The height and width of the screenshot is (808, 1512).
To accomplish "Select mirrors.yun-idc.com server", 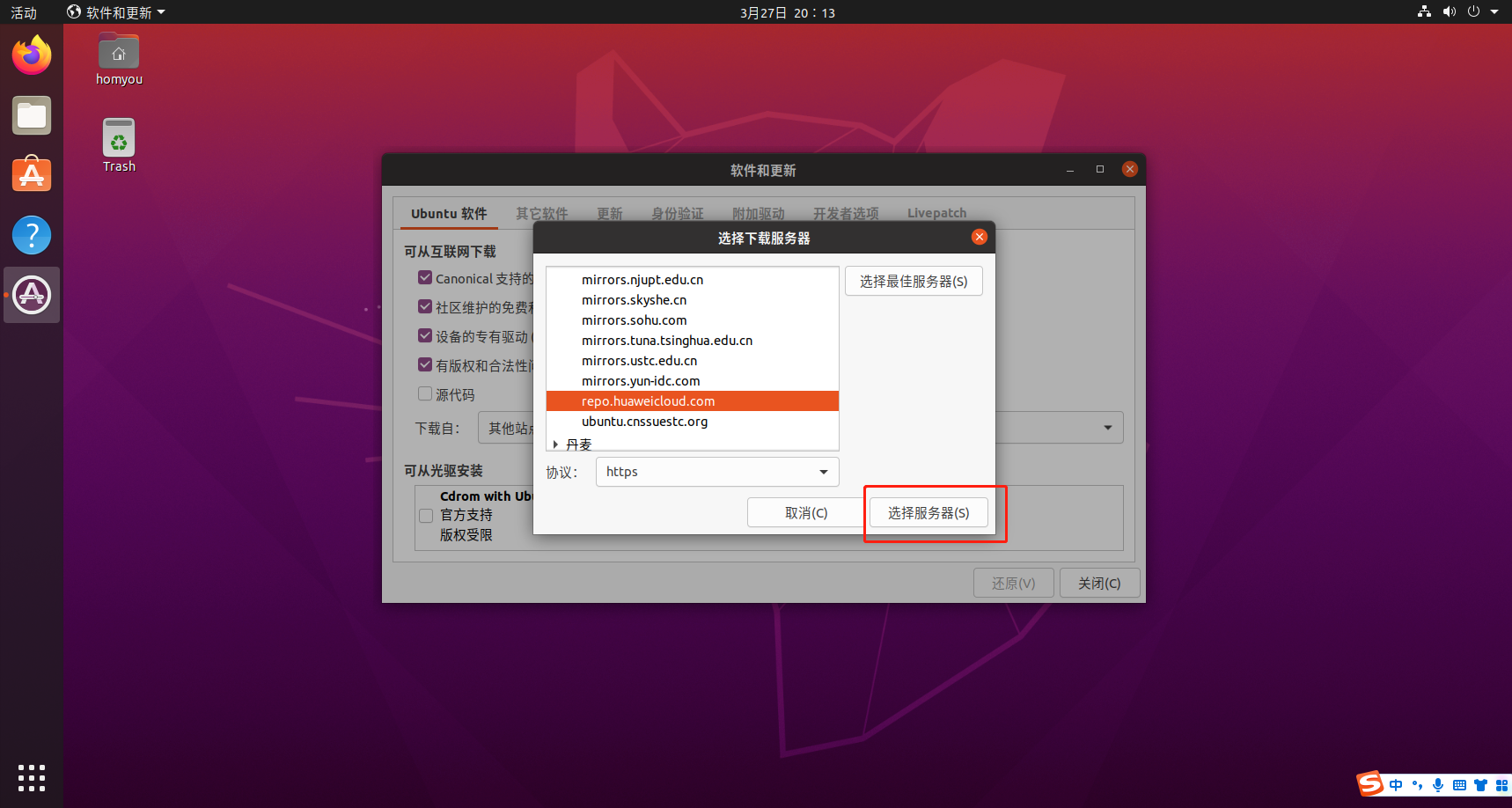I will [693, 381].
